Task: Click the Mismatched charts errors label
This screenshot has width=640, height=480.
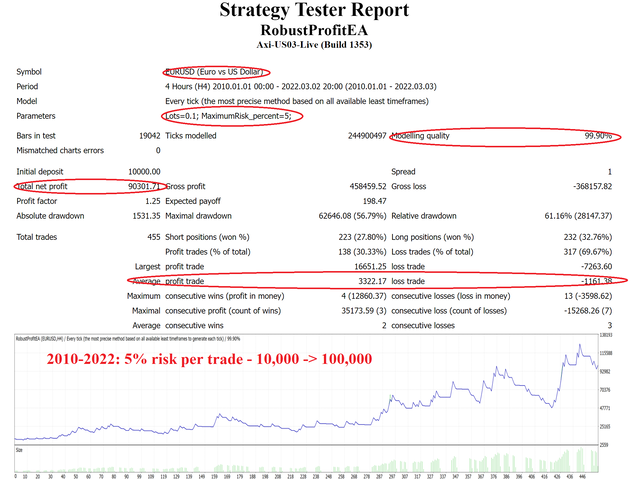Action: point(60,150)
